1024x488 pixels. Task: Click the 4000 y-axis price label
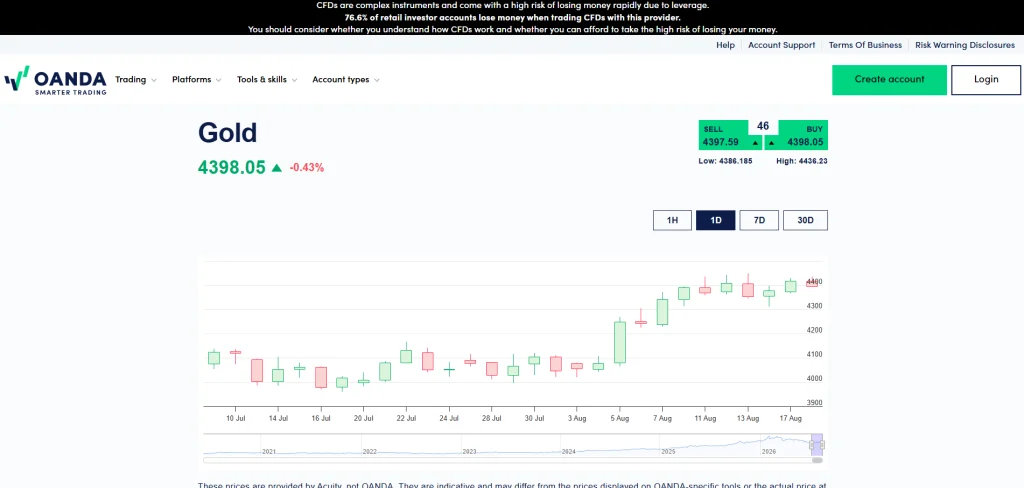pyautogui.click(x=814, y=379)
